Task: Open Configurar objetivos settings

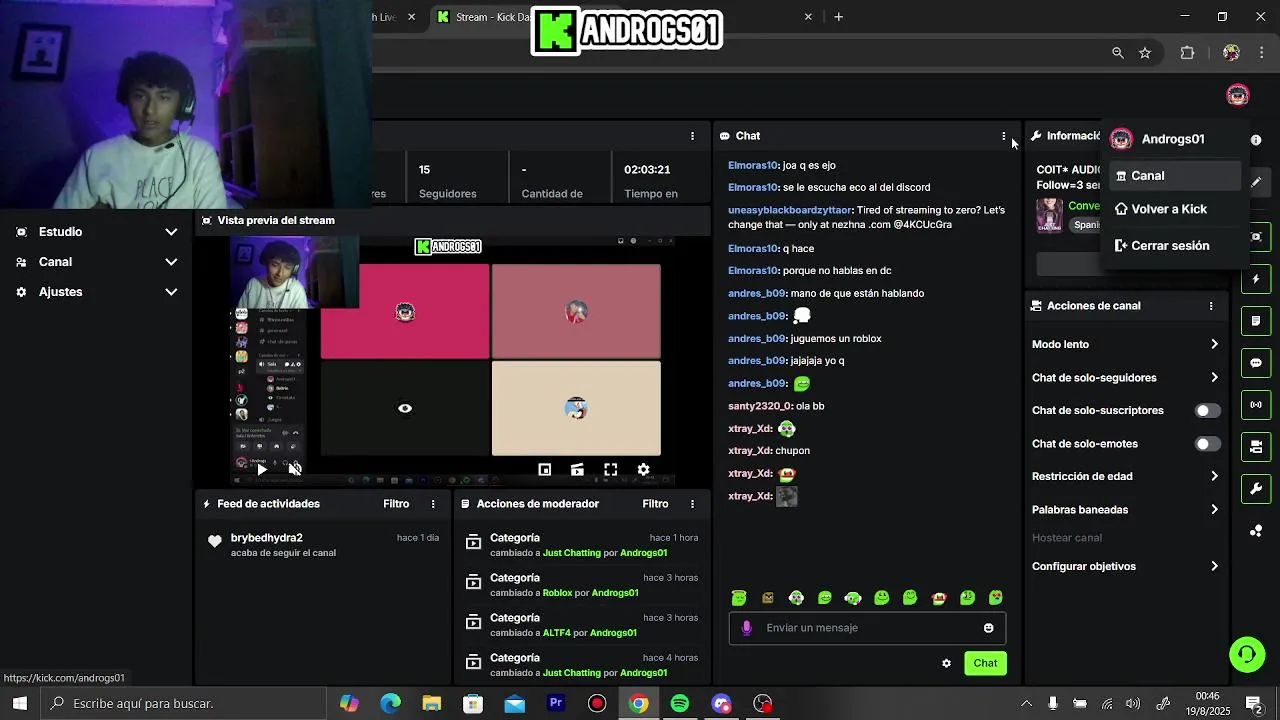Action: (x=1126, y=566)
